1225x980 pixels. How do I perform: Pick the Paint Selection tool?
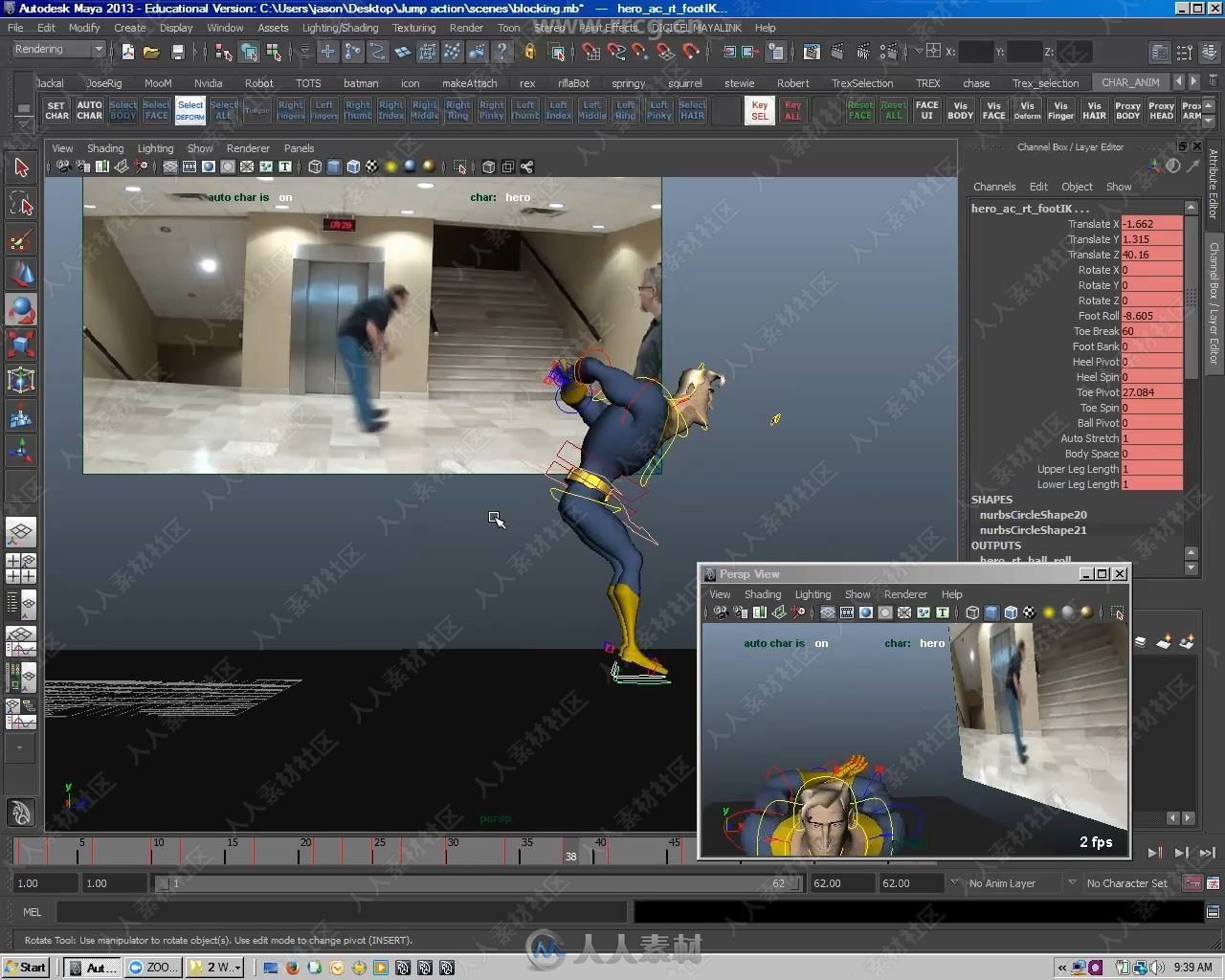click(x=21, y=239)
